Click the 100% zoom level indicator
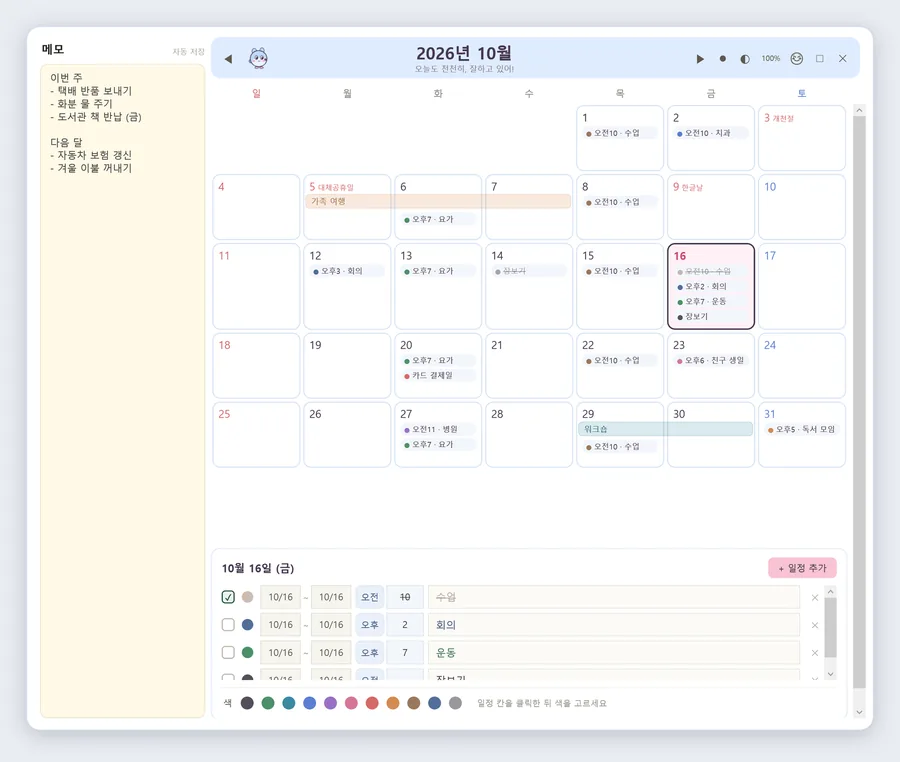The width and height of the screenshot is (900, 762). coord(771,59)
